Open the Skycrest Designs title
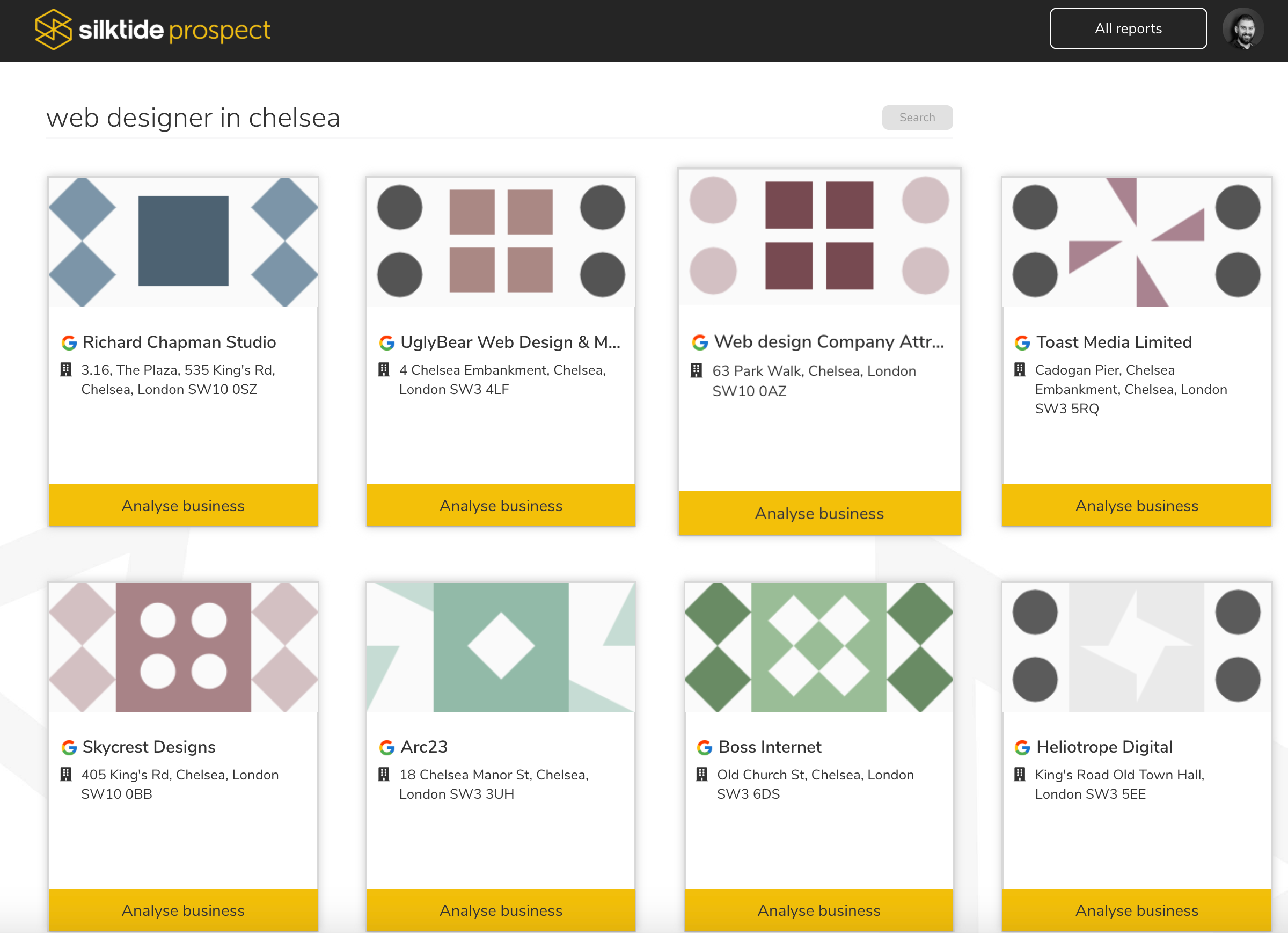Image resolution: width=1288 pixels, height=933 pixels. 149,747
